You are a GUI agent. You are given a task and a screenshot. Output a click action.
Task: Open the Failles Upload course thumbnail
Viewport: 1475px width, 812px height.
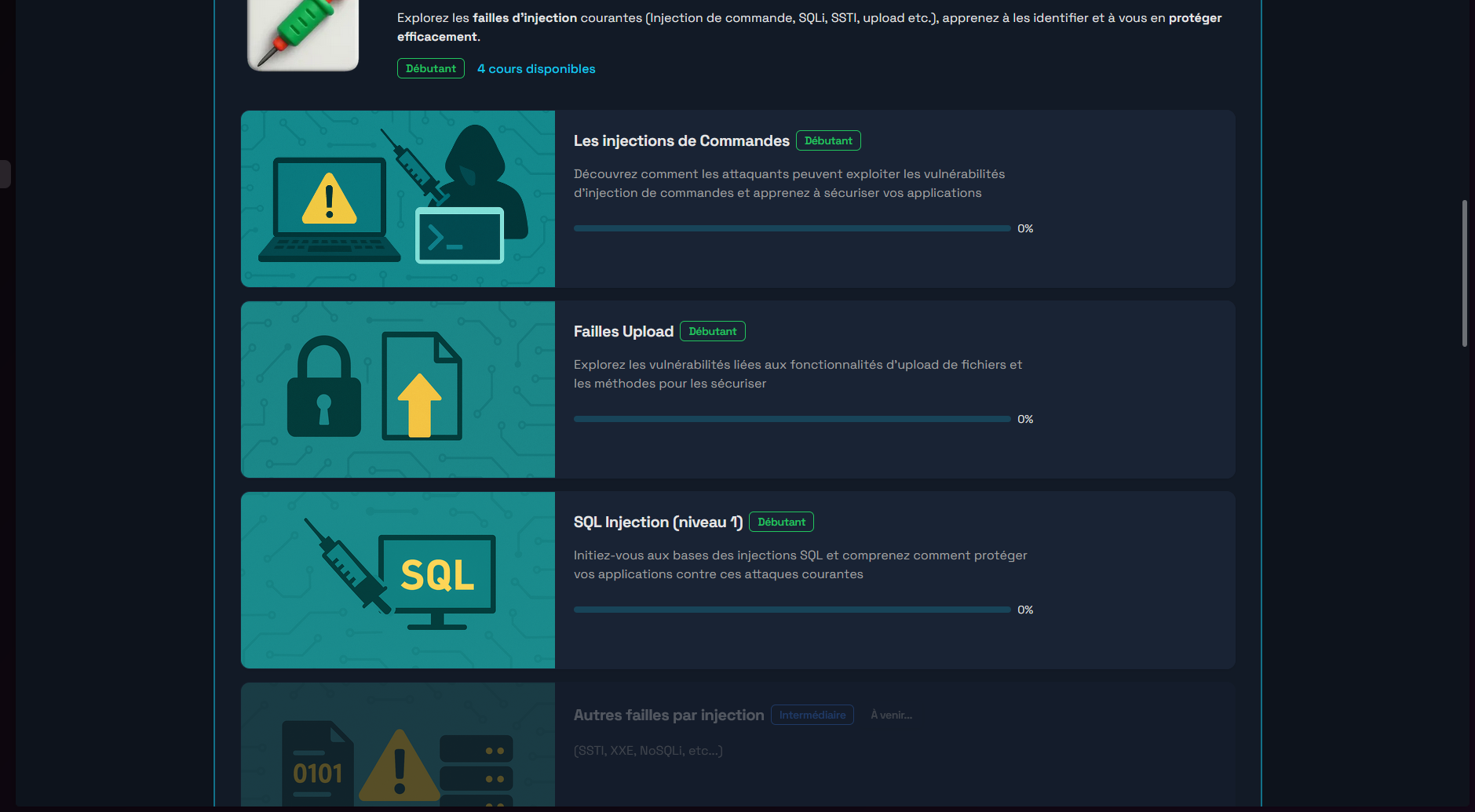click(398, 389)
